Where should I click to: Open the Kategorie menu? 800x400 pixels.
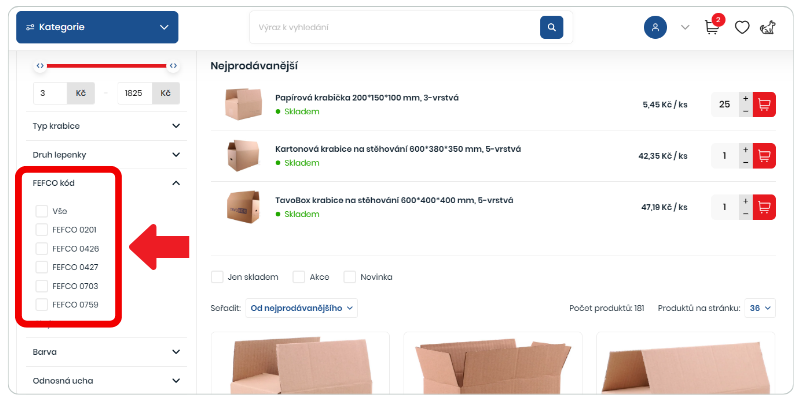coord(97,27)
